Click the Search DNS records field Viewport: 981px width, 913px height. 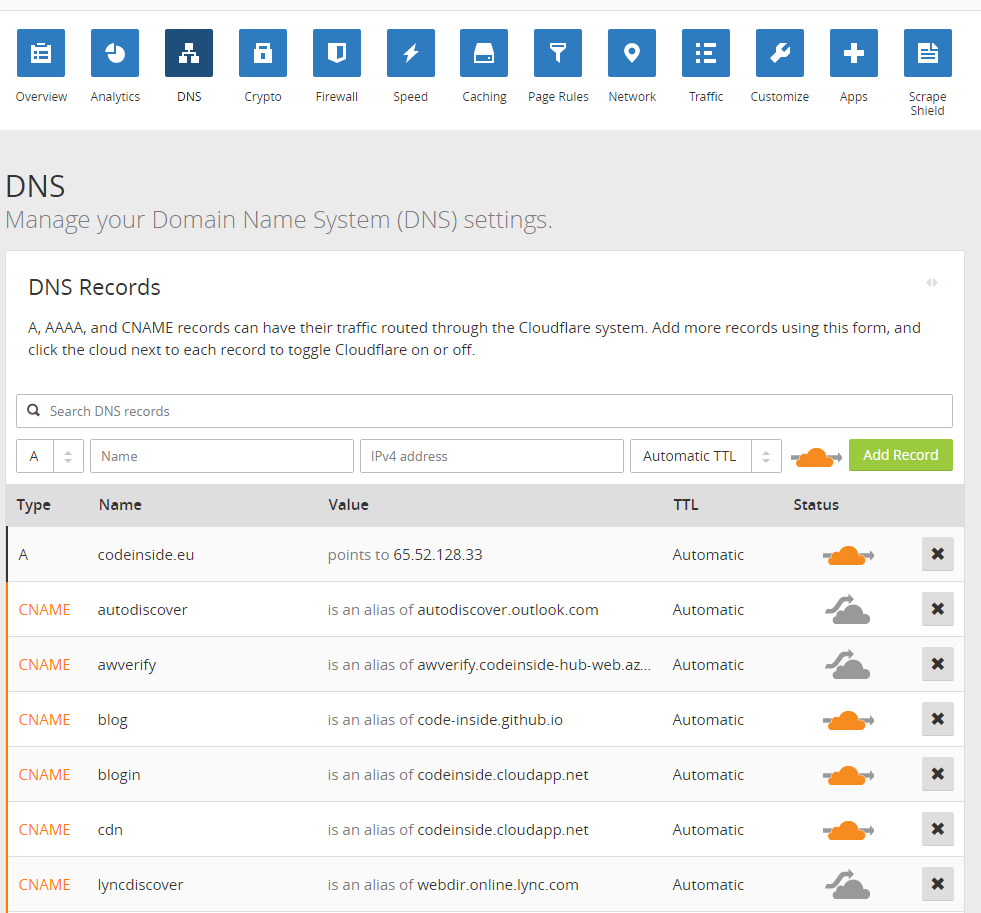(x=484, y=411)
